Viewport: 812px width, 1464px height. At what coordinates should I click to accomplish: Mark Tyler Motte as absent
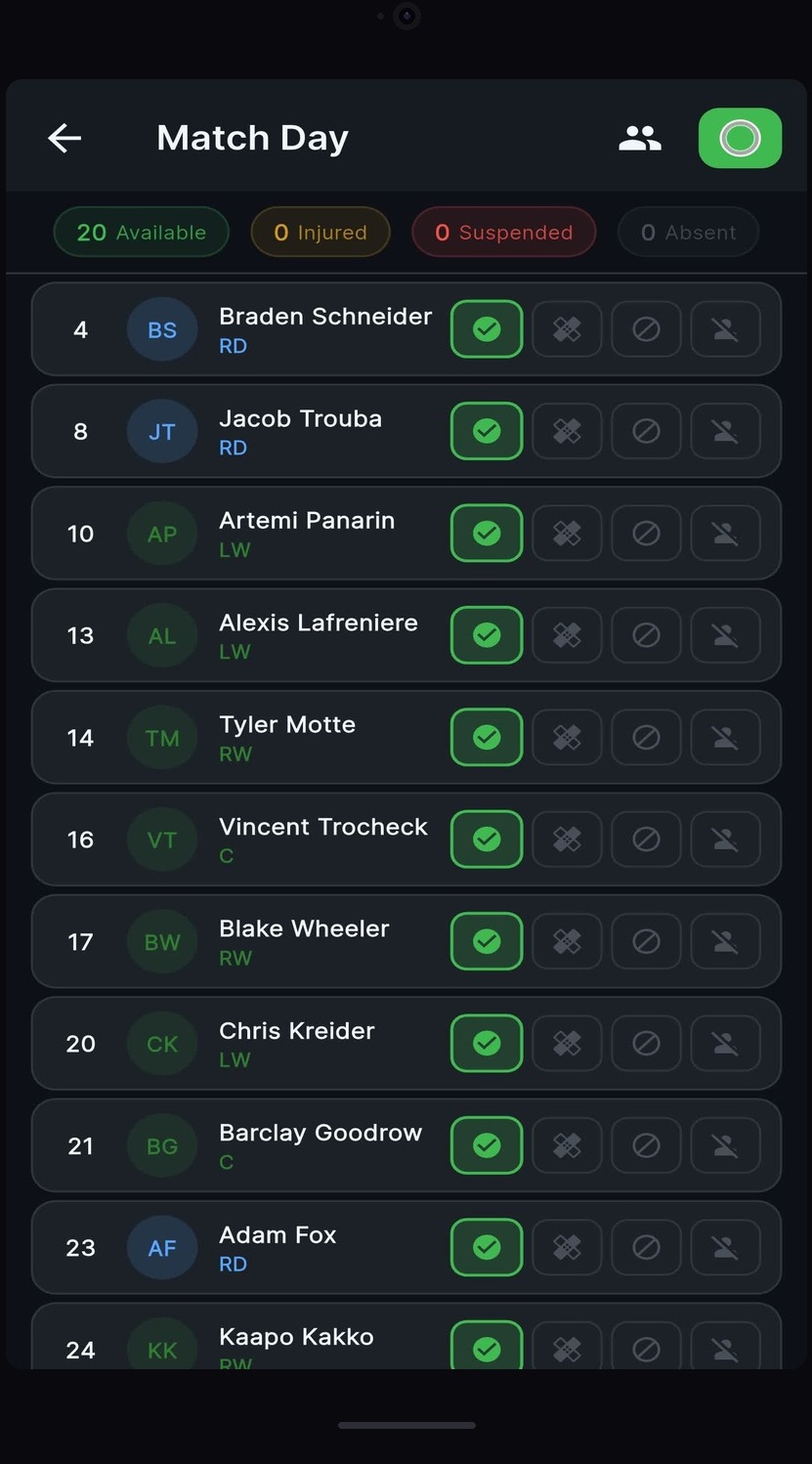click(x=725, y=737)
